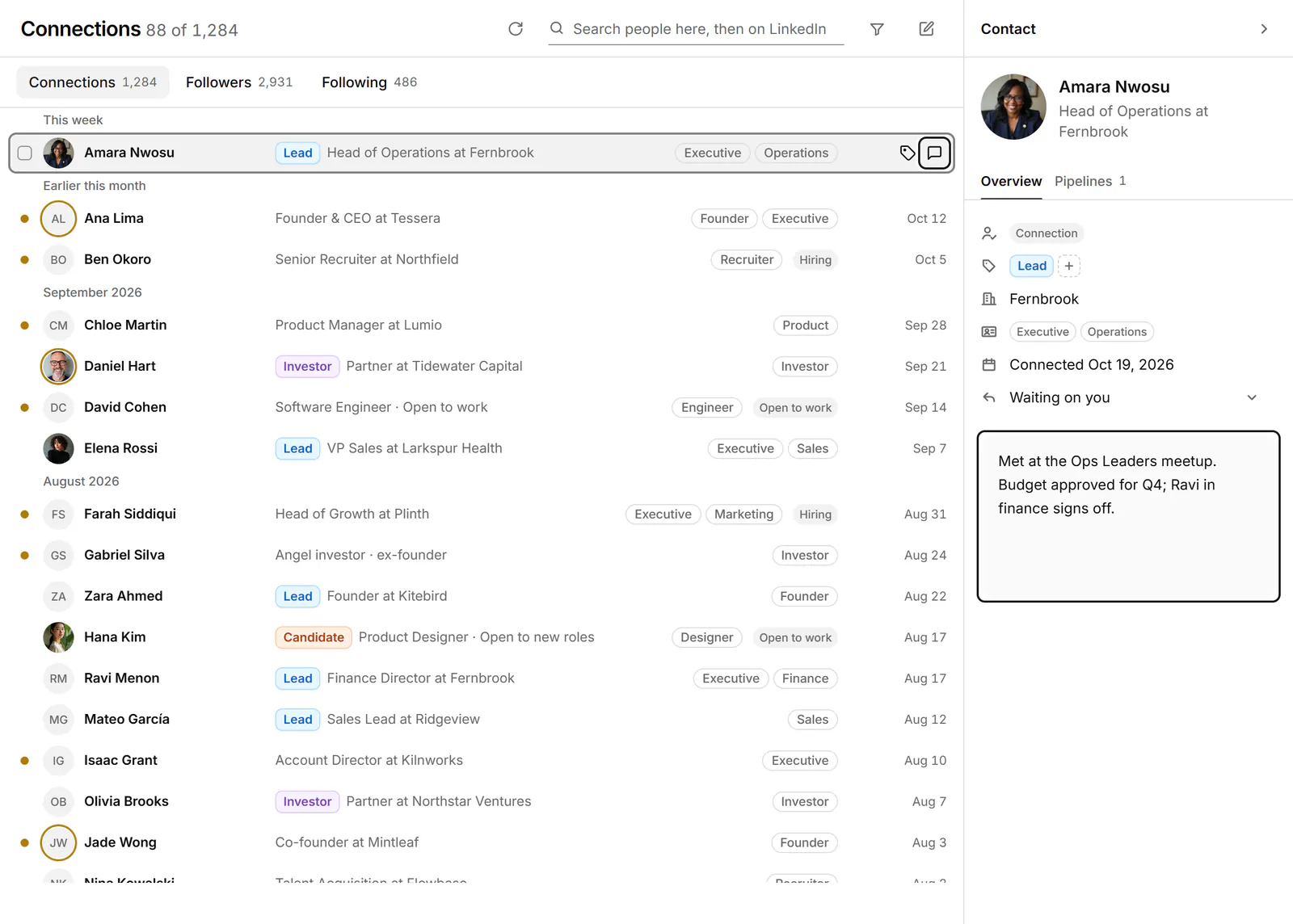
Task: Select the Overview tab
Action: pyautogui.click(x=1011, y=181)
